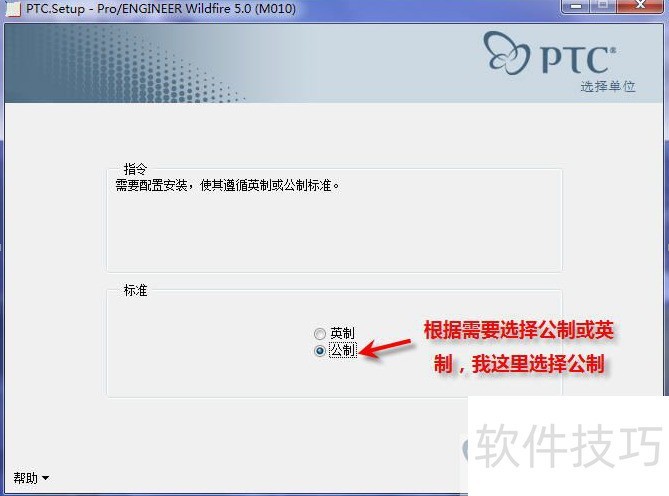Viewport: 669px width, 496px height.
Task: Click the 标准 group label
Action: coord(135,290)
